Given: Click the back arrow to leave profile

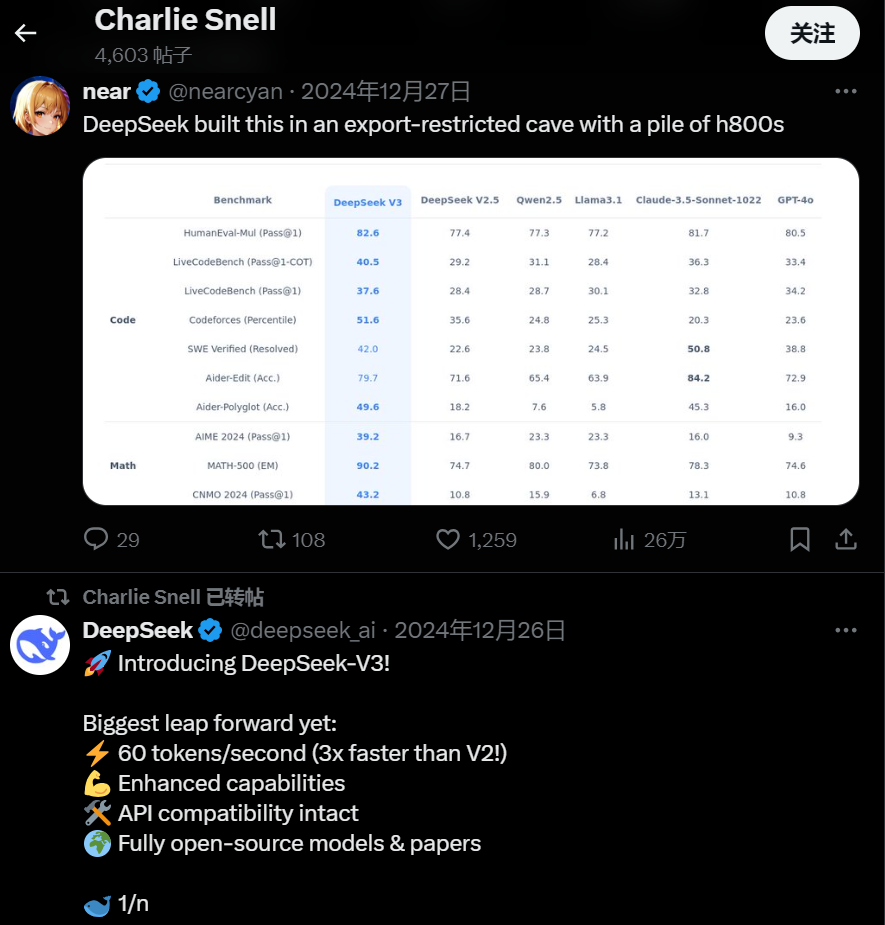Looking at the screenshot, I should click(x=24, y=33).
